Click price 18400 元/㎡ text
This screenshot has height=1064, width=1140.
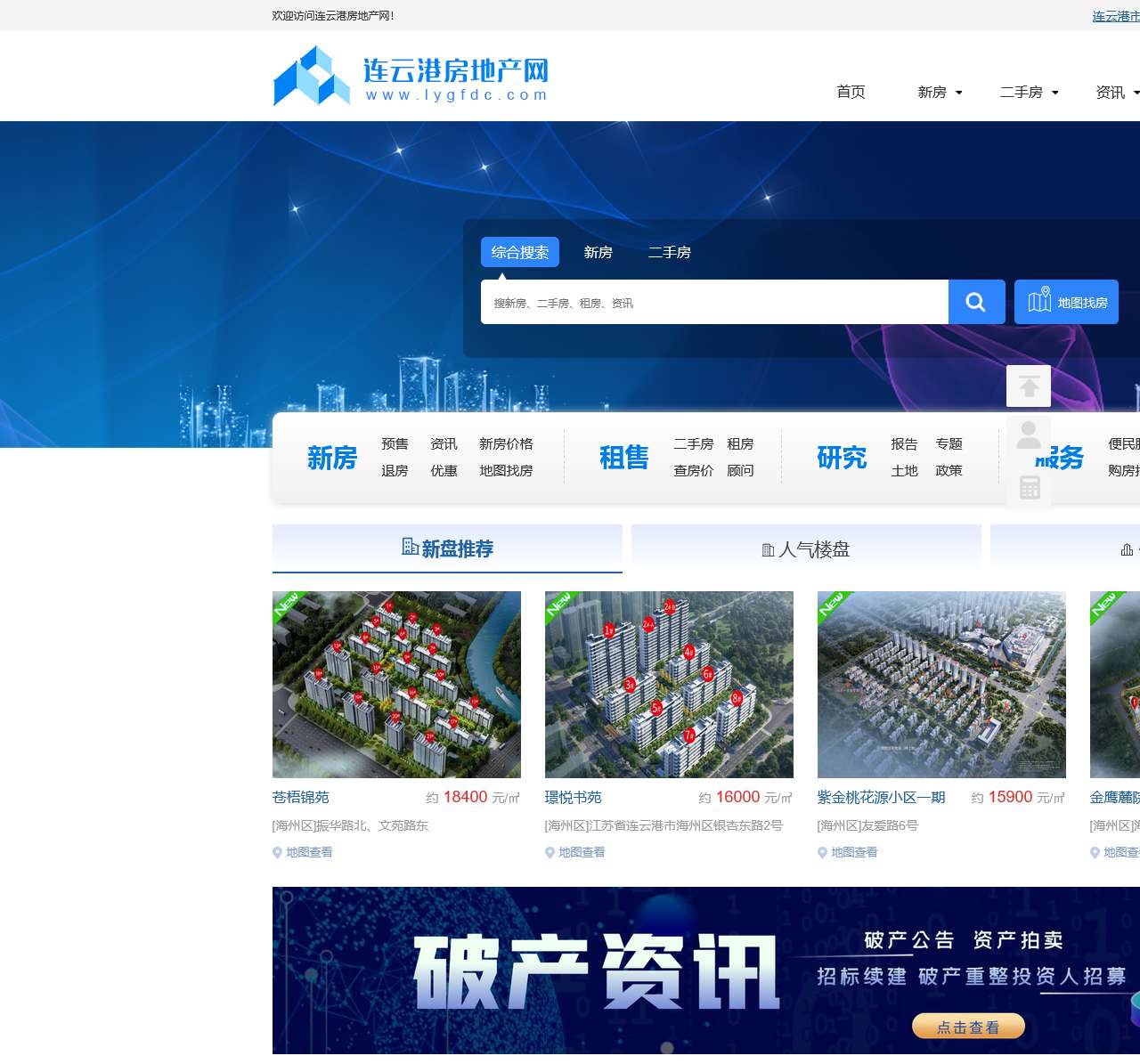click(x=473, y=797)
